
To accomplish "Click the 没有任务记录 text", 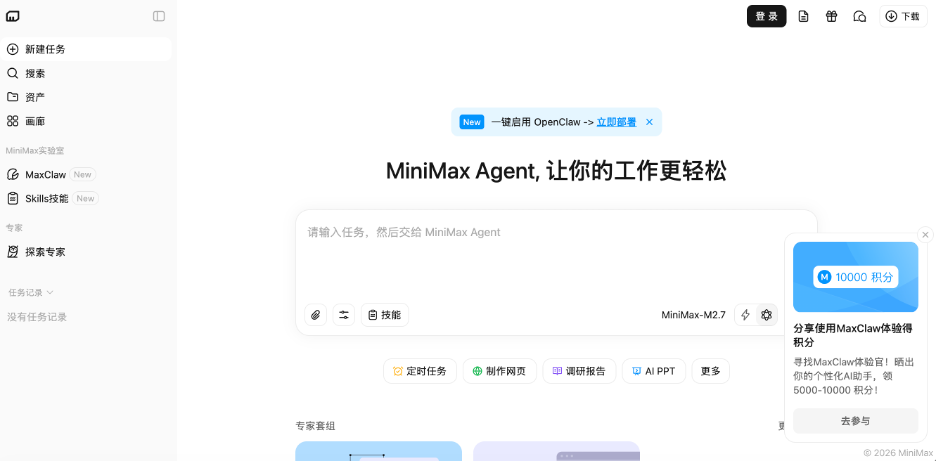I will point(37,317).
